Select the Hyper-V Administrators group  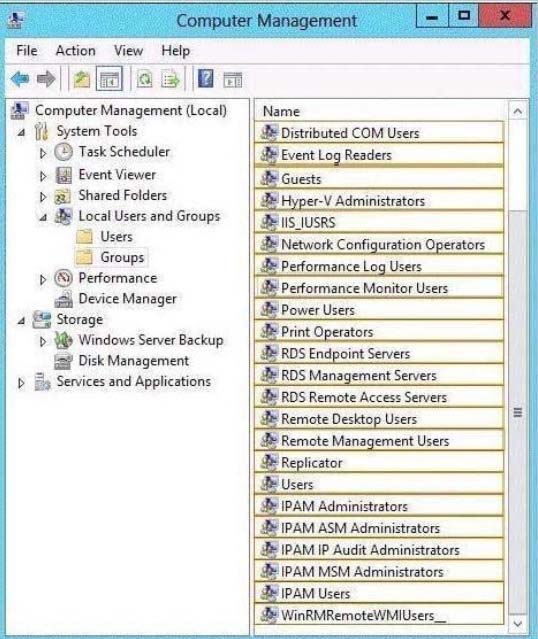point(379,201)
